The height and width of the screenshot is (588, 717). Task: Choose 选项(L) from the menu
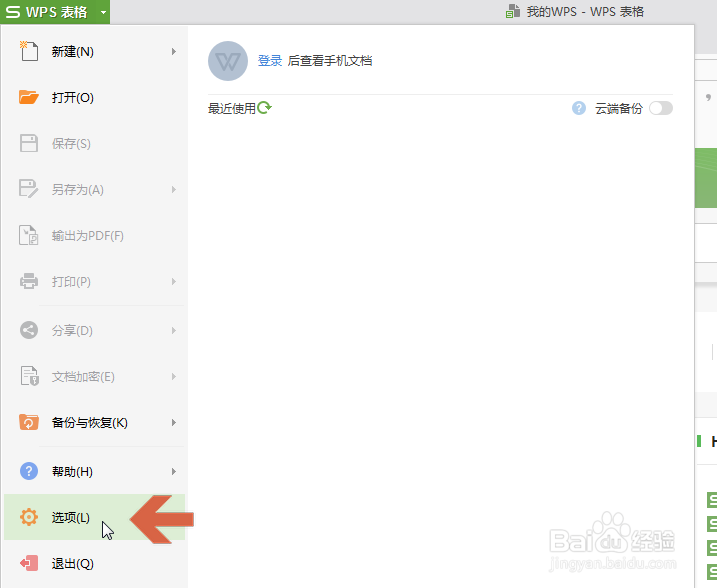click(95, 517)
